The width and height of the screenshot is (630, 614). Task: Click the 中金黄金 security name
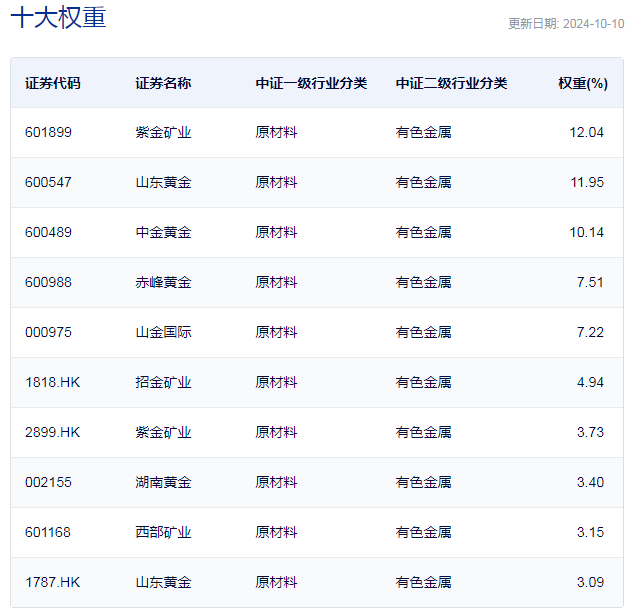point(163,232)
